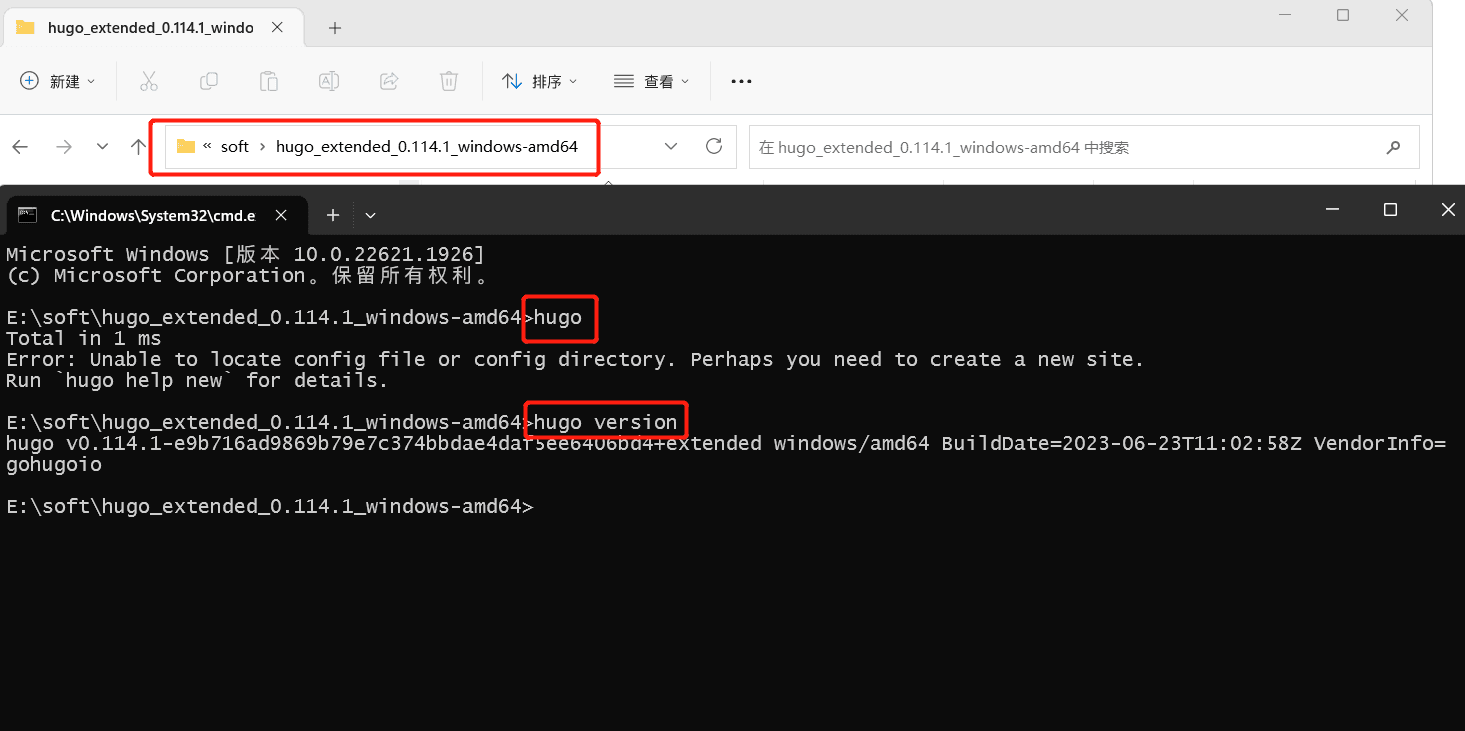Click the Cut icon in Explorer toolbar
Image resolution: width=1465 pixels, height=731 pixels.
(149, 81)
